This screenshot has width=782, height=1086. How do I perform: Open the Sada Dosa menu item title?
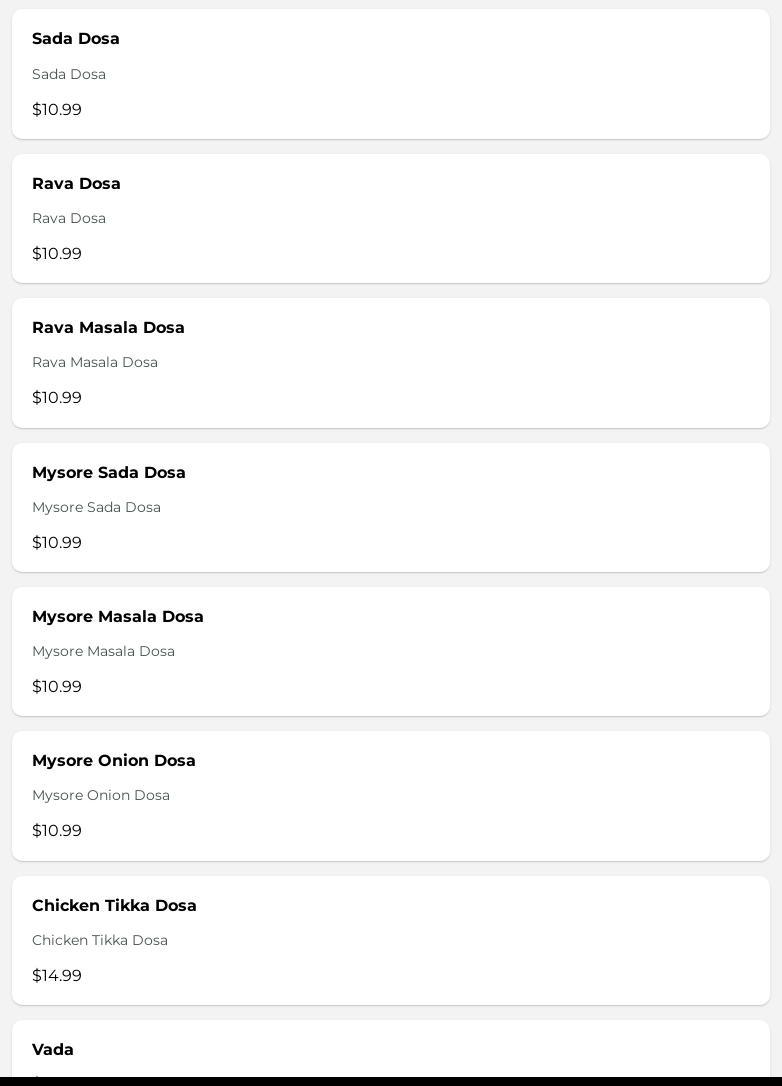click(x=76, y=39)
